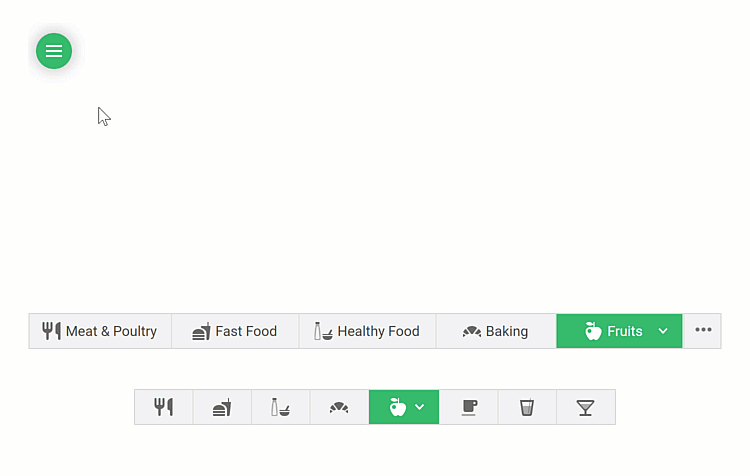Click the croissant icon beside Baking label
750x476 pixels.
472,331
